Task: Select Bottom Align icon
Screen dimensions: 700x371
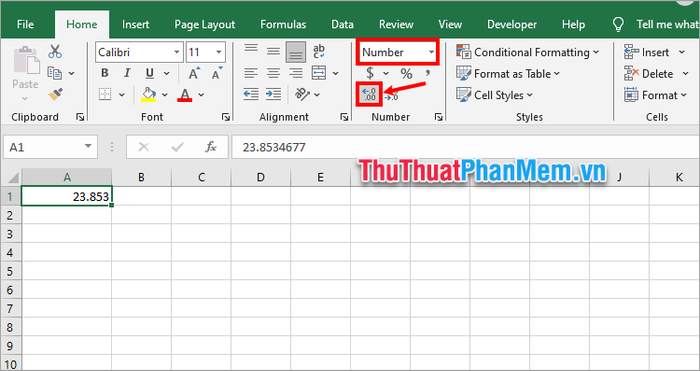Action: coord(296,52)
